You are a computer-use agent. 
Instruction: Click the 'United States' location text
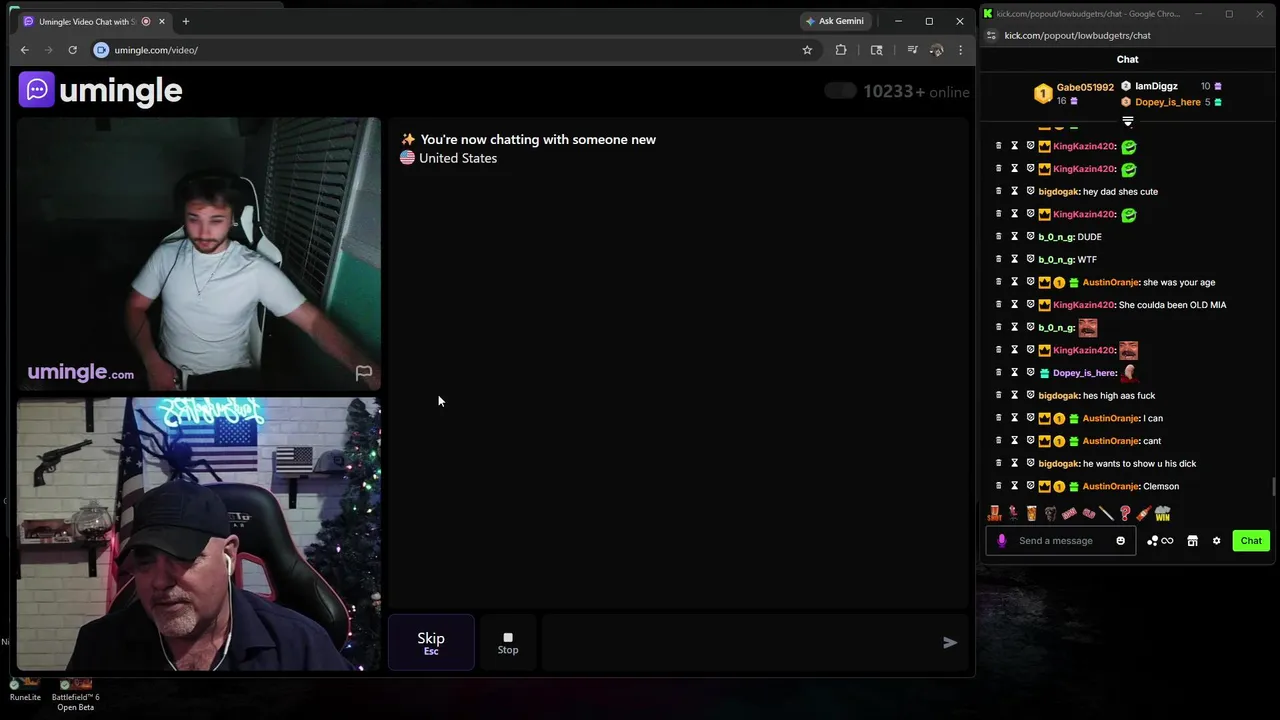pyautogui.click(x=458, y=158)
